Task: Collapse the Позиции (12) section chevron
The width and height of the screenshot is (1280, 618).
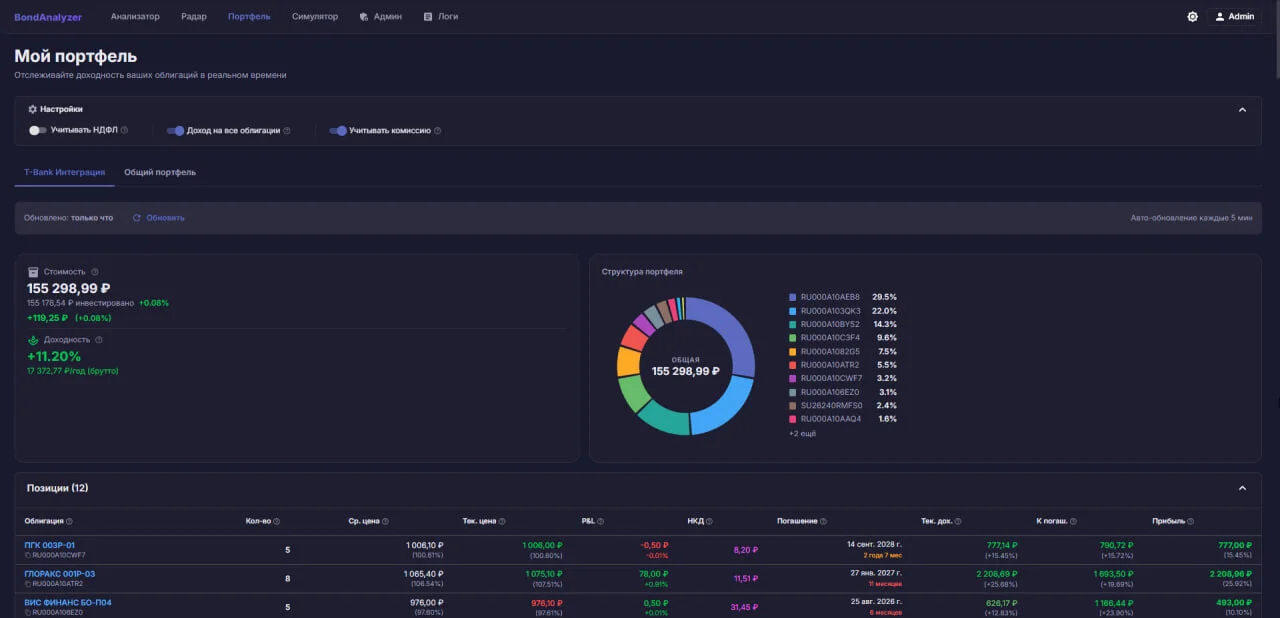Action: coord(1243,488)
